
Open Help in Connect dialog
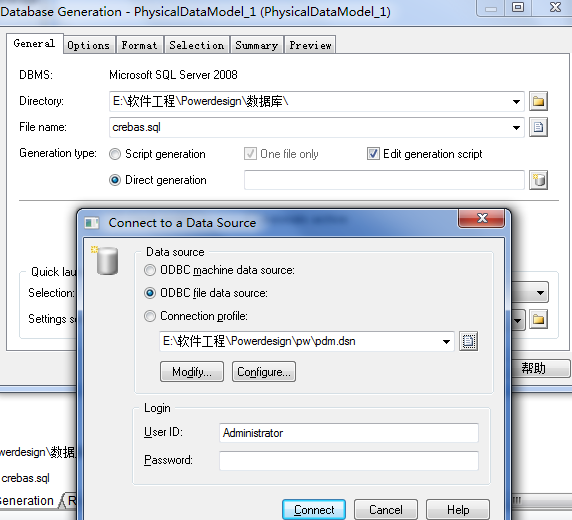(458, 510)
